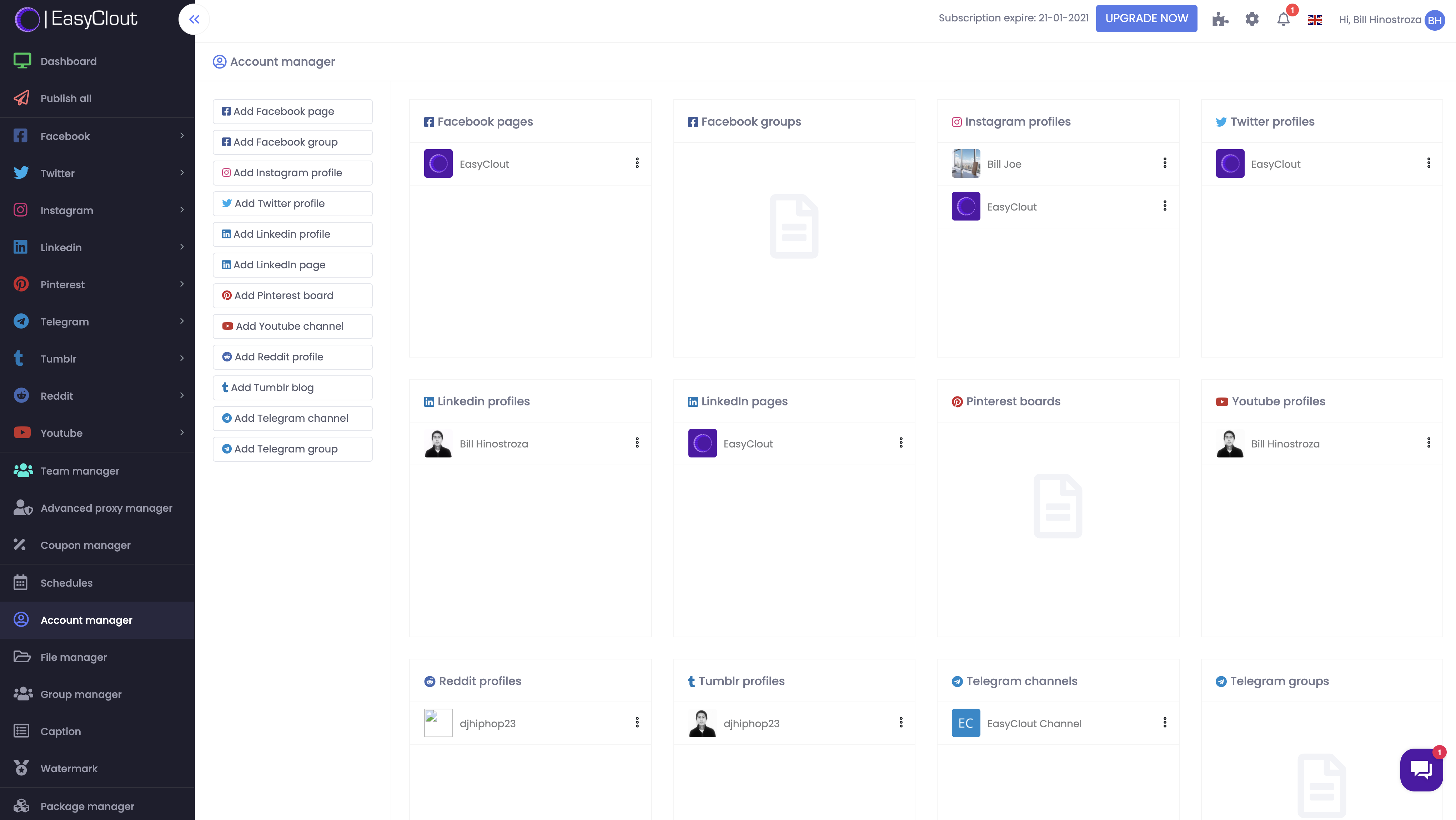Click the Group manager icon

(x=23, y=693)
